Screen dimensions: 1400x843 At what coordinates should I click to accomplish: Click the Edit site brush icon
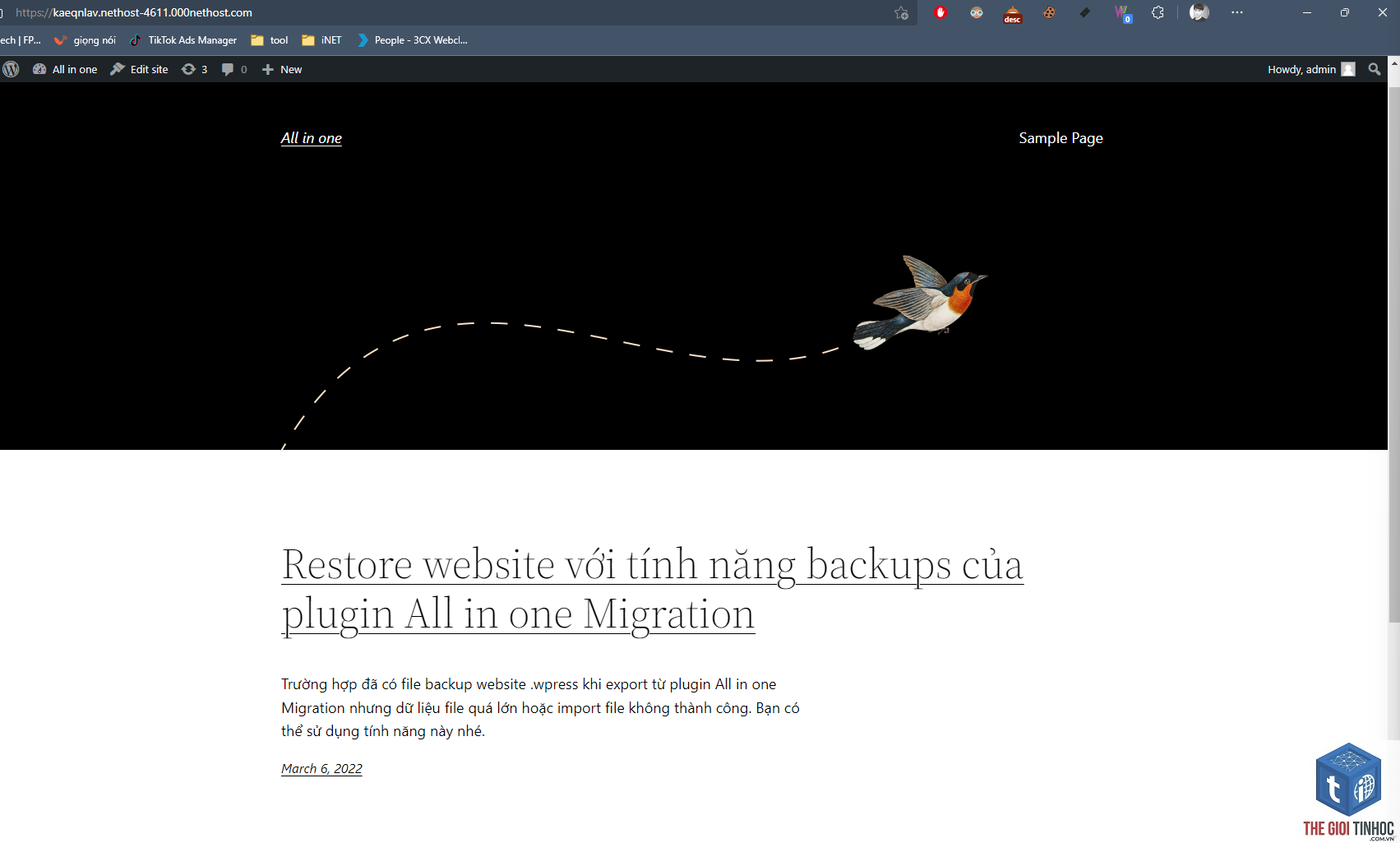118,69
